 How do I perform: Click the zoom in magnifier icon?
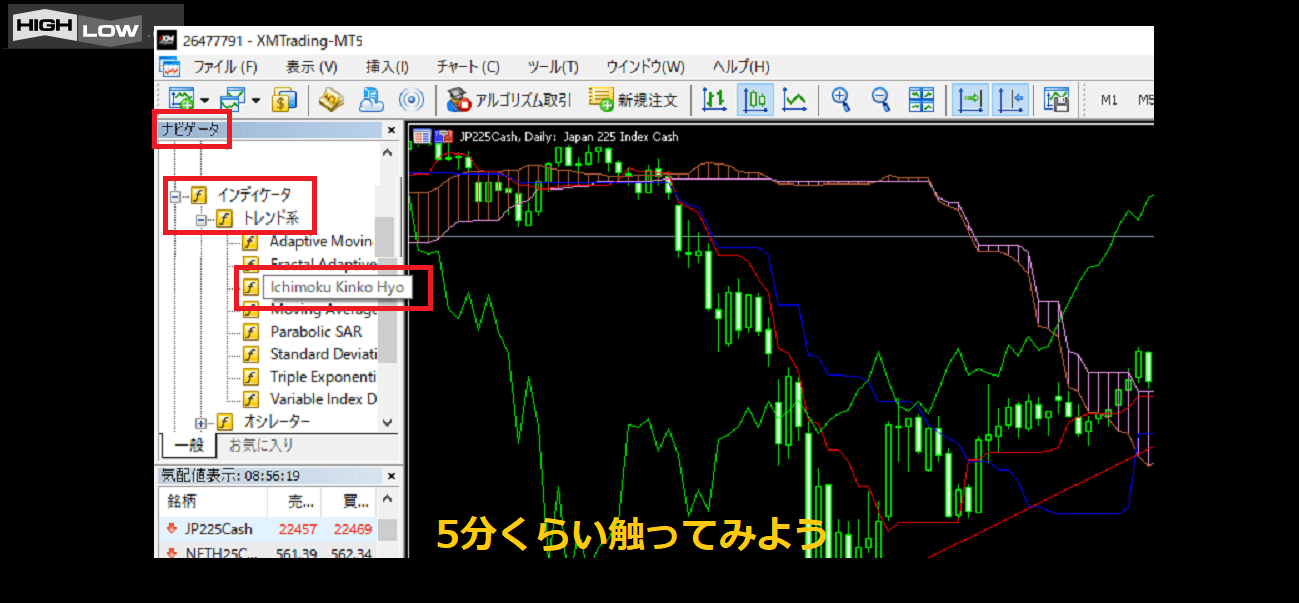[x=841, y=99]
